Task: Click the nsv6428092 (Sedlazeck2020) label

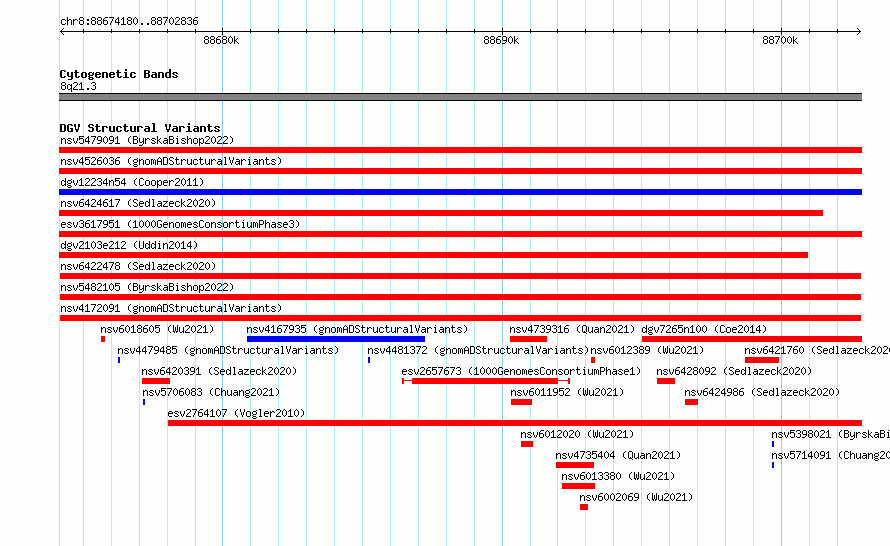Action: [734, 371]
